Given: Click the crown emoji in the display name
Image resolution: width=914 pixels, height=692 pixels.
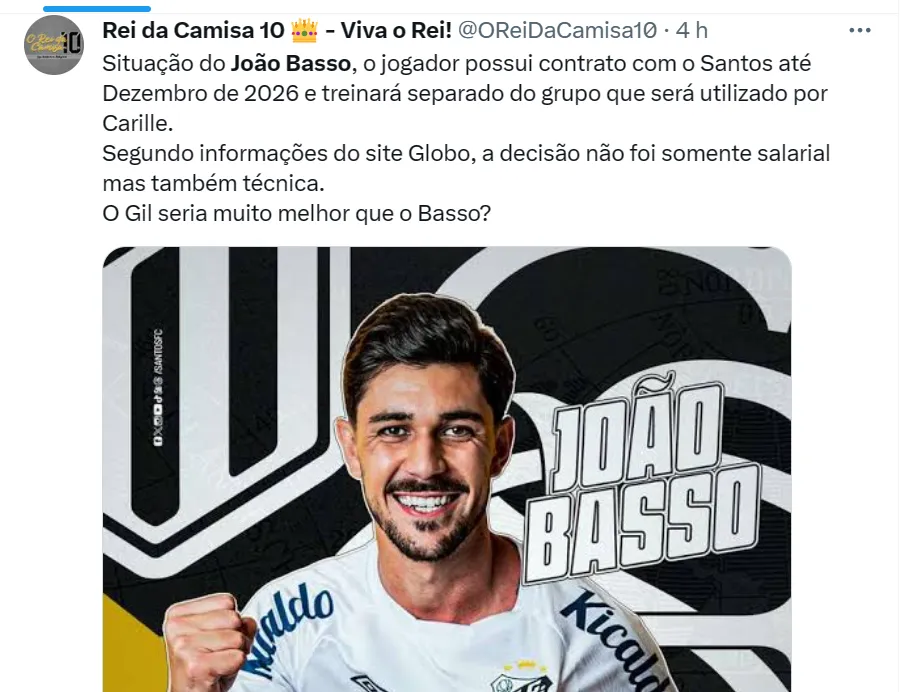Looking at the screenshot, I should coord(304,30).
